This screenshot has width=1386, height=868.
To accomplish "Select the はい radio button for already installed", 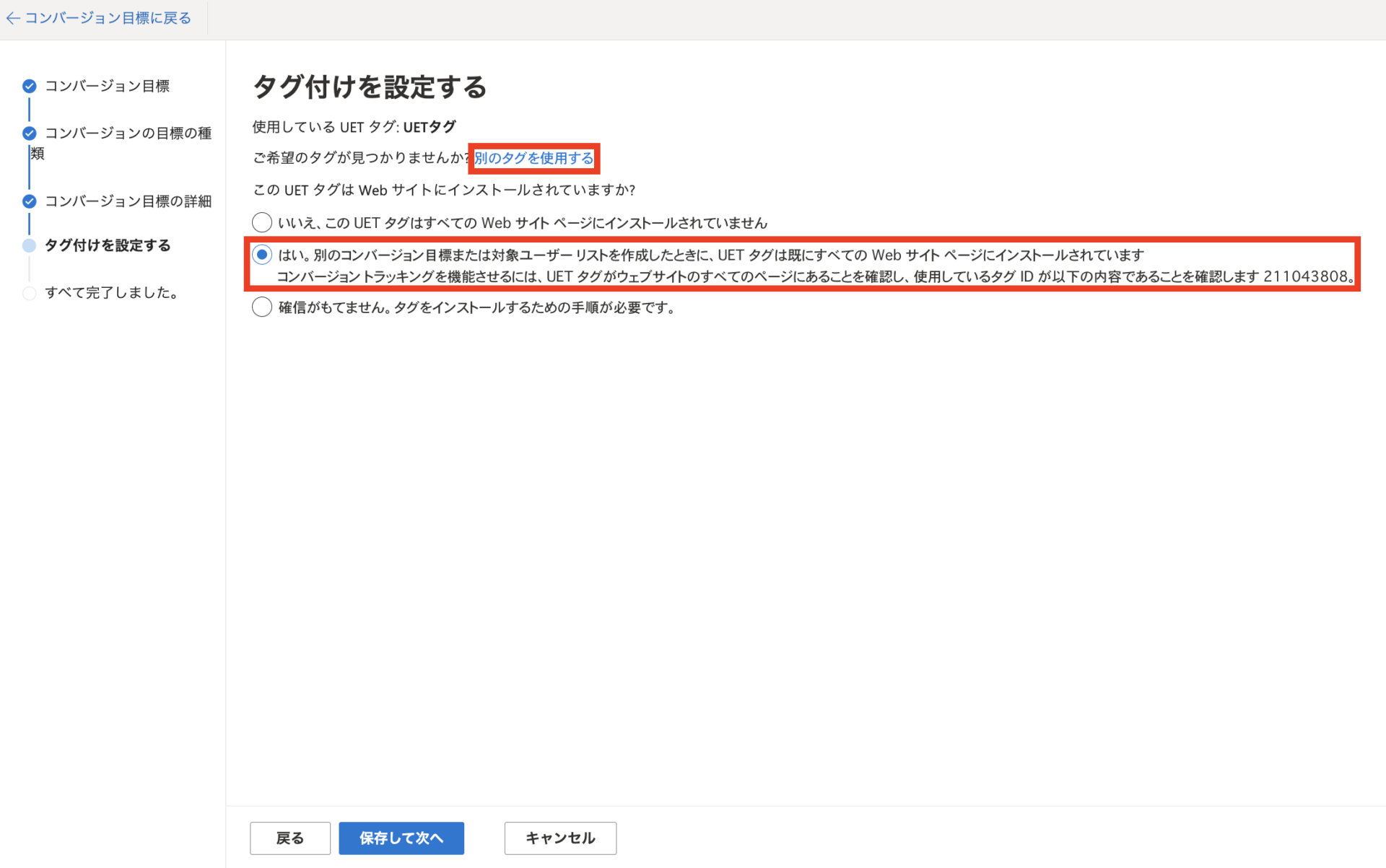I will point(262,255).
